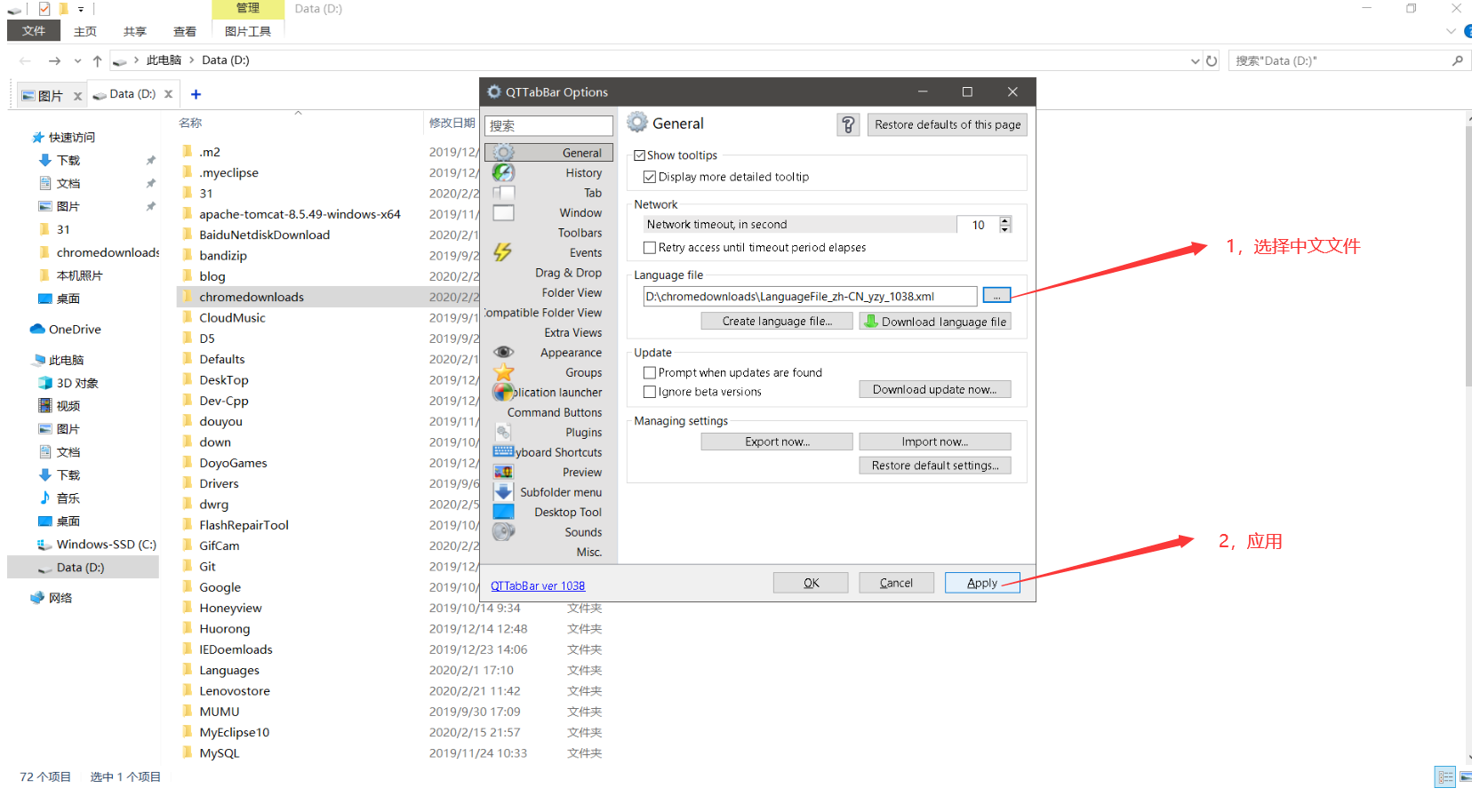Enable Retry access until timeout period elapses
The height and width of the screenshot is (812, 1472).
(x=650, y=247)
